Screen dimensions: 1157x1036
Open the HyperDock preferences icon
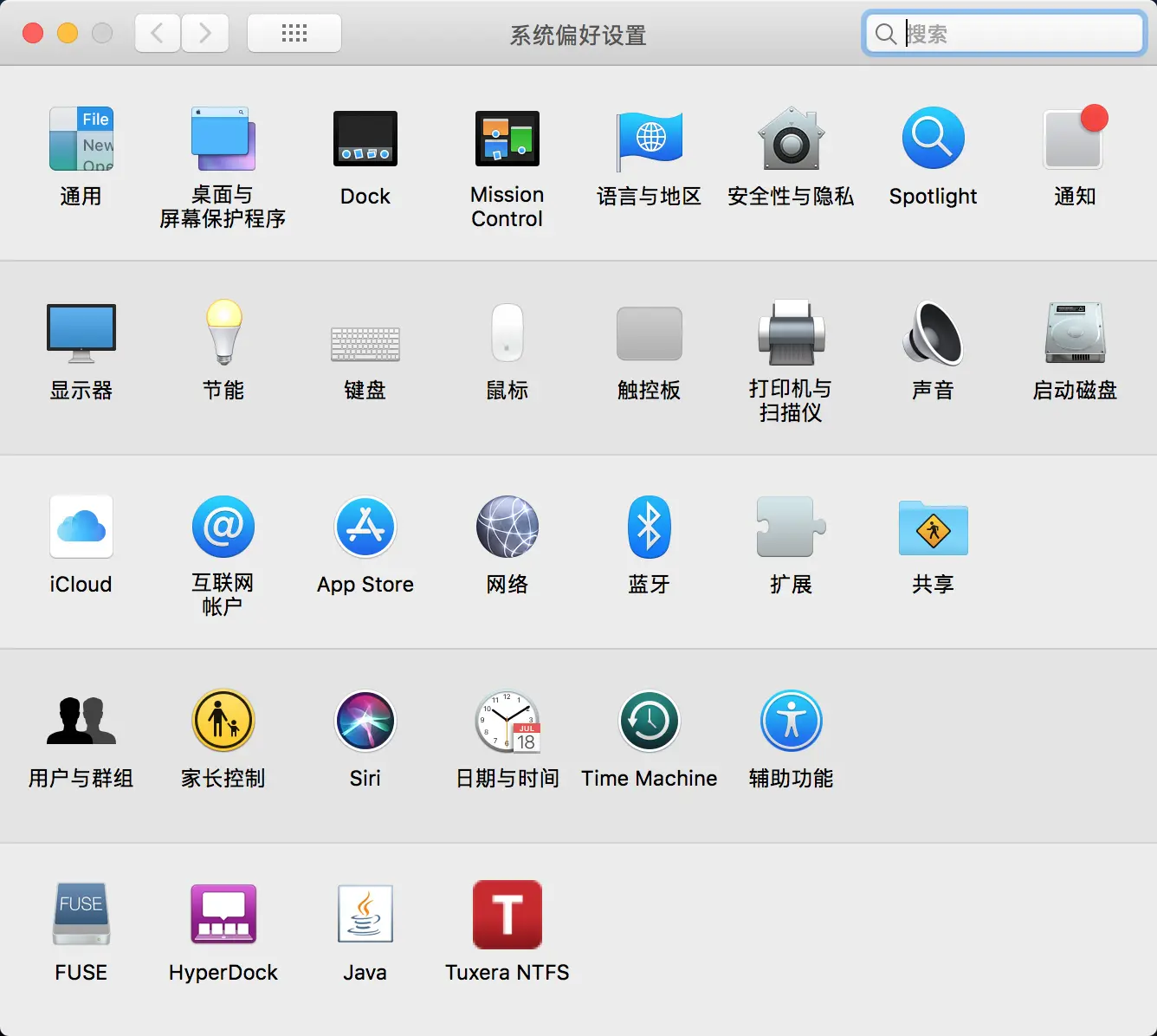pos(223,914)
